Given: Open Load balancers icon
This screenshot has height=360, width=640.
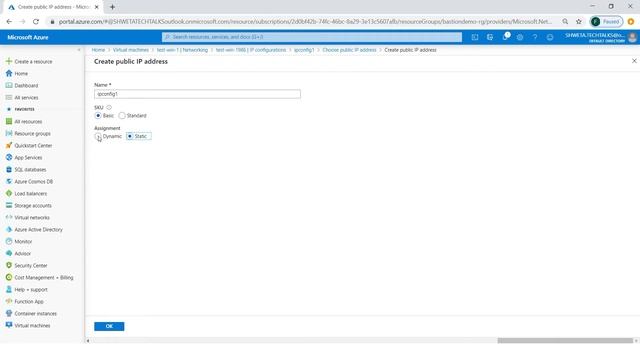Looking at the screenshot, I should (9, 193).
